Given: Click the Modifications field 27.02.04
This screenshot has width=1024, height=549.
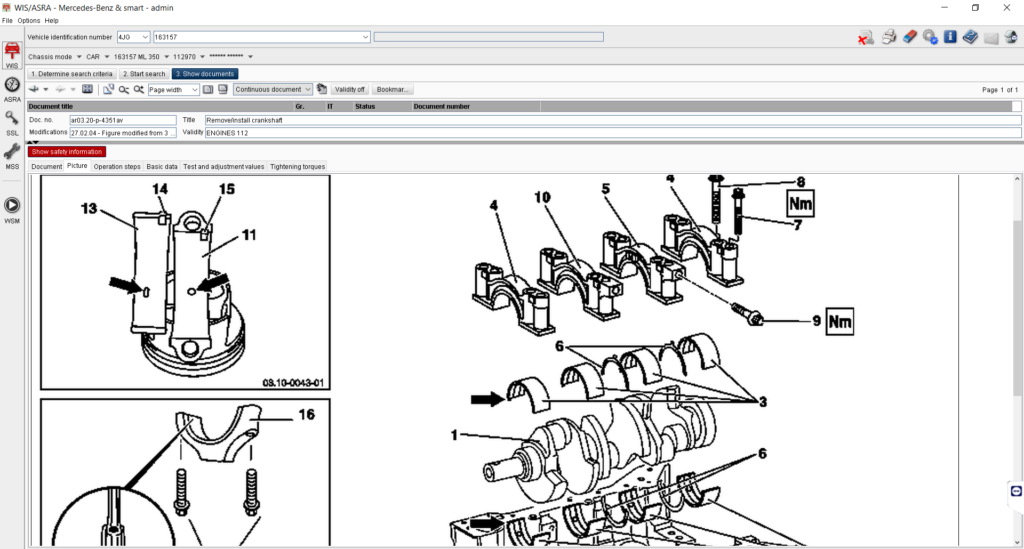Looking at the screenshot, I should coord(123,133).
